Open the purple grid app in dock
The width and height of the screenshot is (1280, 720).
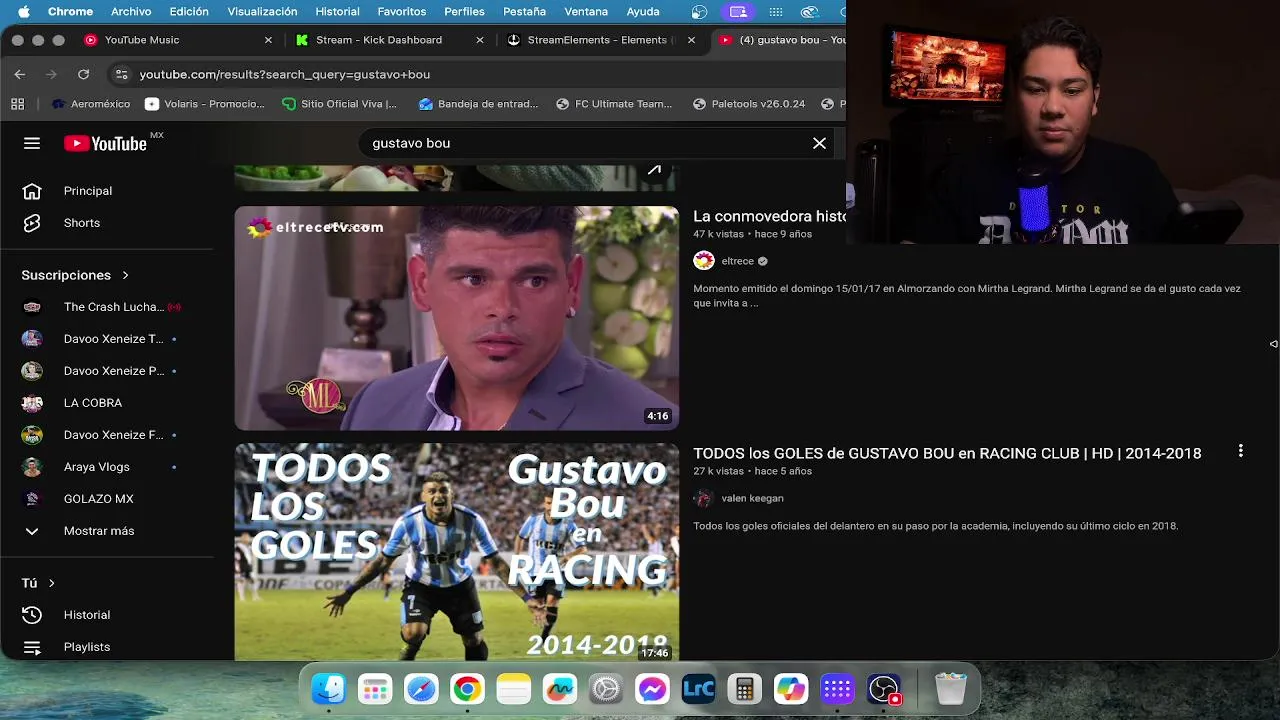pos(837,689)
